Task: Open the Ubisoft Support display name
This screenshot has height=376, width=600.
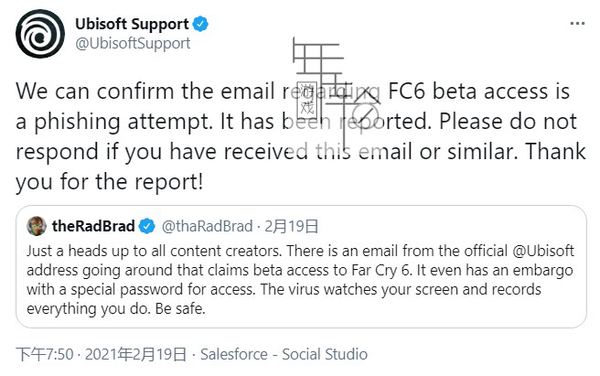Action: click(x=132, y=24)
